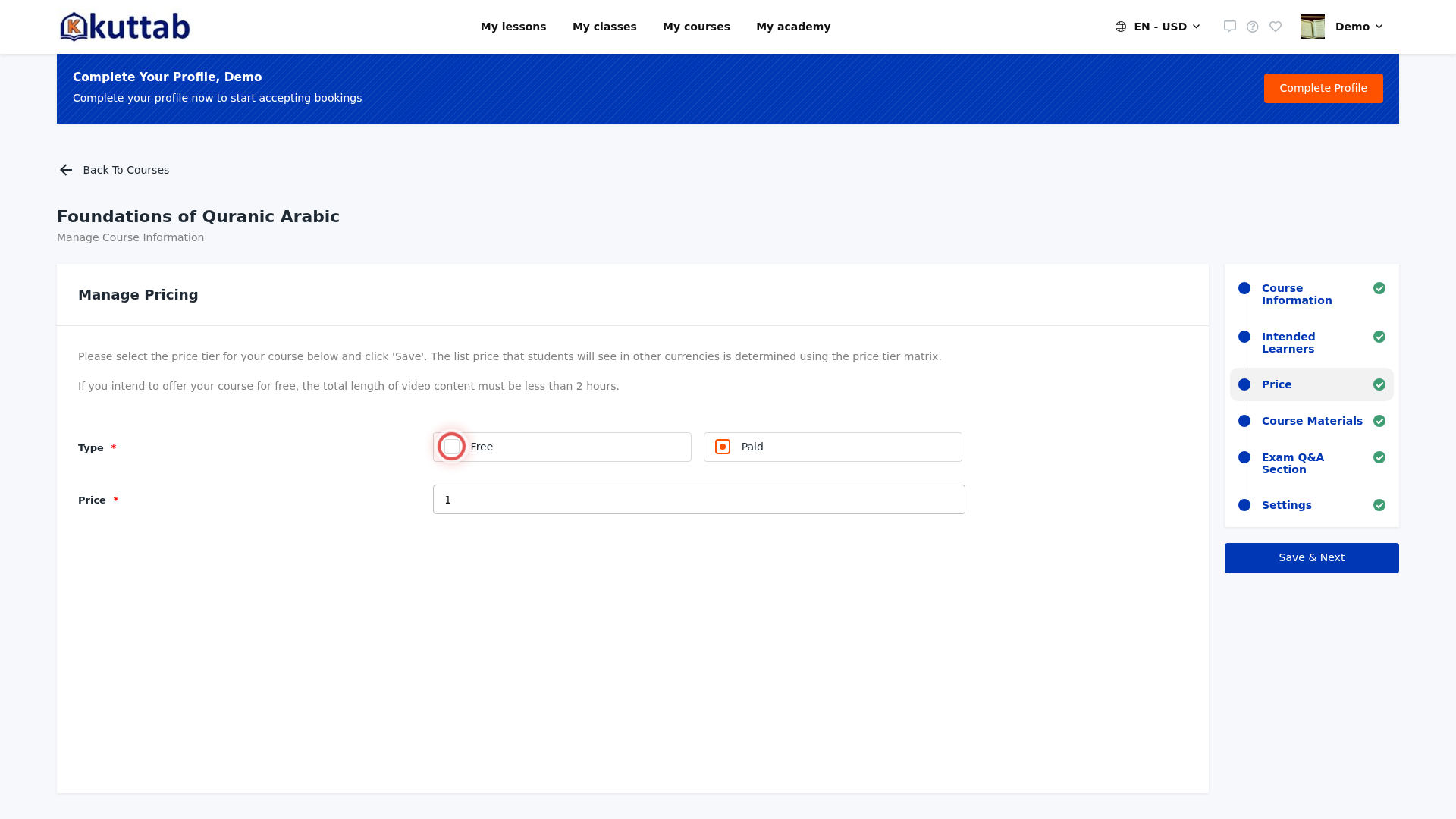Click into the Price input field
This screenshot has width=1456, height=819.
(x=699, y=500)
